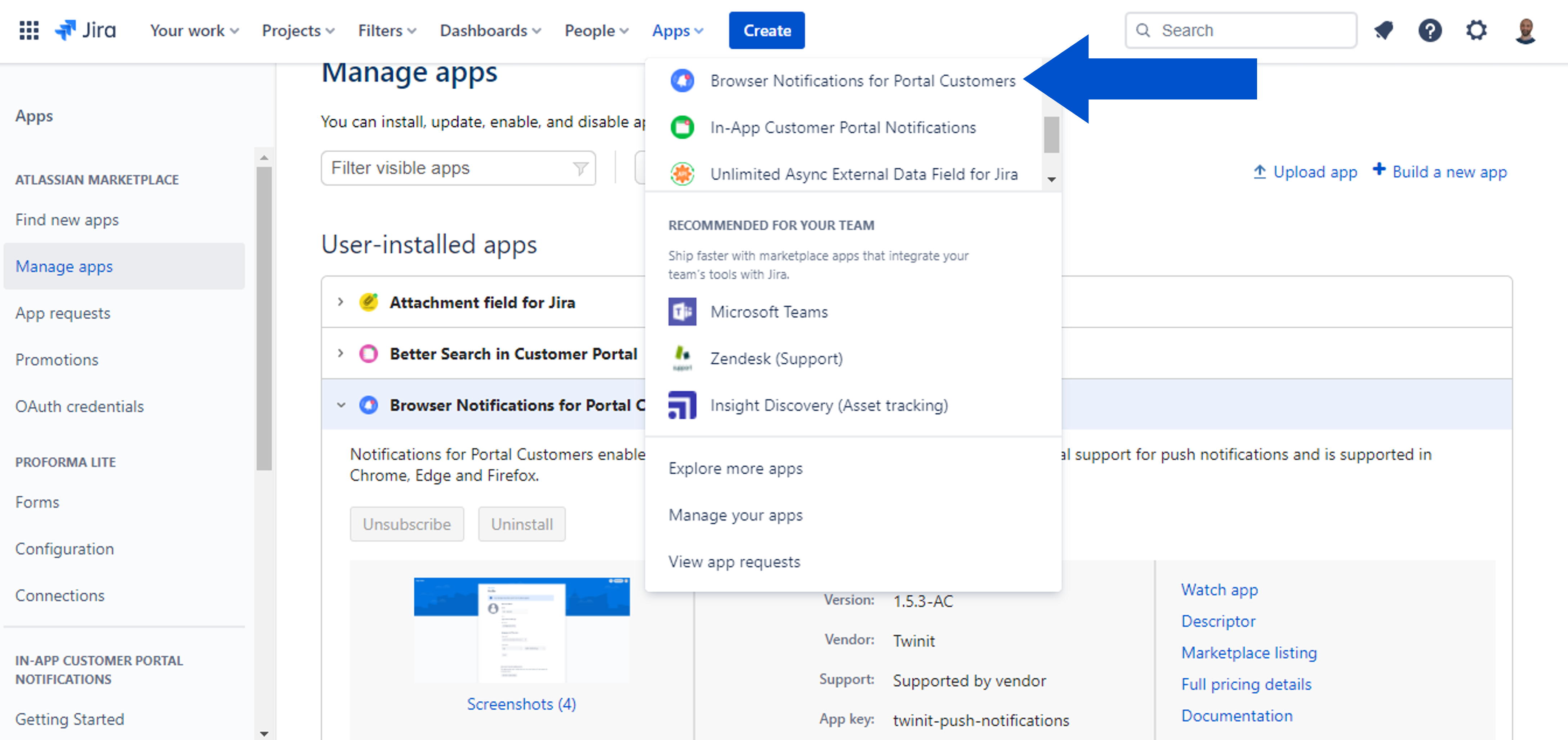Open the Projects dropdown
Image resolution: width=1568 pixels, height=740 pixels.
[x=298, y=30]
